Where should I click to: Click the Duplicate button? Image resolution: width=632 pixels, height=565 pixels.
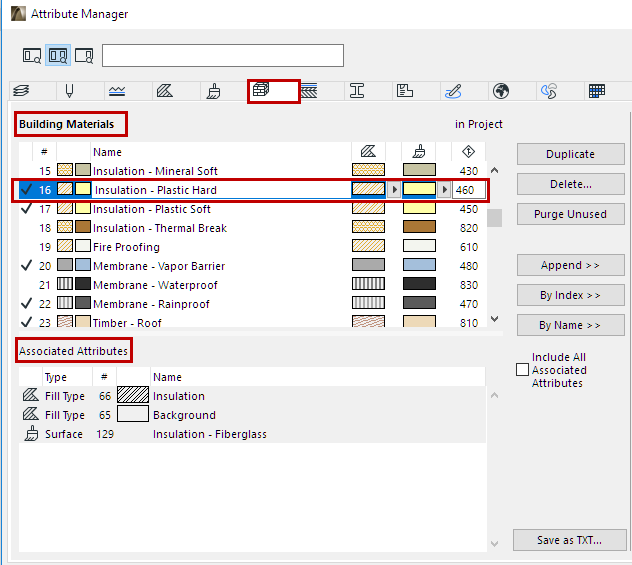point(570,154)
